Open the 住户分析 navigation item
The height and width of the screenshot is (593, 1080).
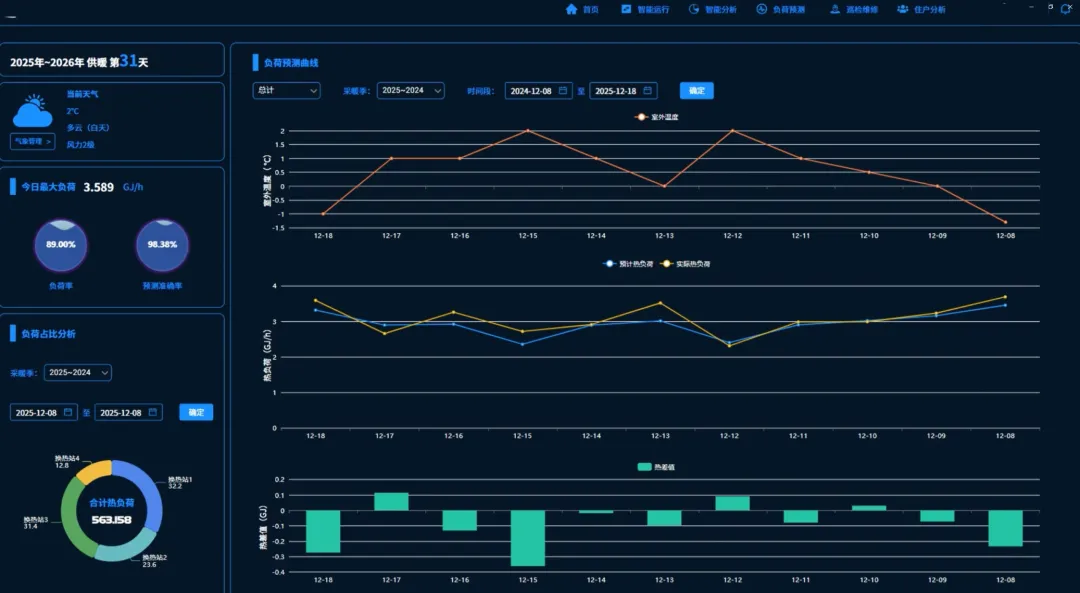(921, 9)
